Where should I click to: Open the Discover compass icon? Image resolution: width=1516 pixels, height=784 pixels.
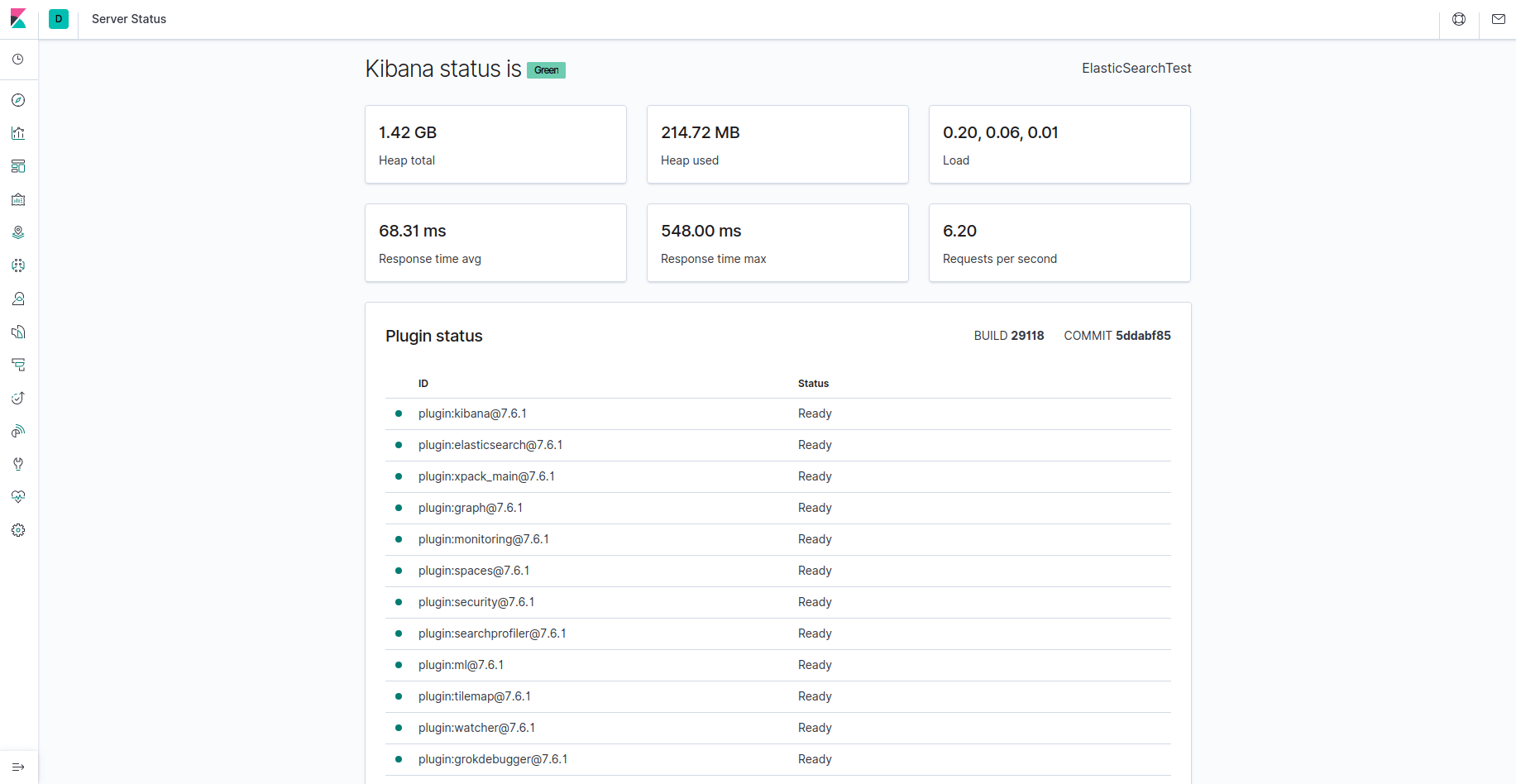(18, 100)
